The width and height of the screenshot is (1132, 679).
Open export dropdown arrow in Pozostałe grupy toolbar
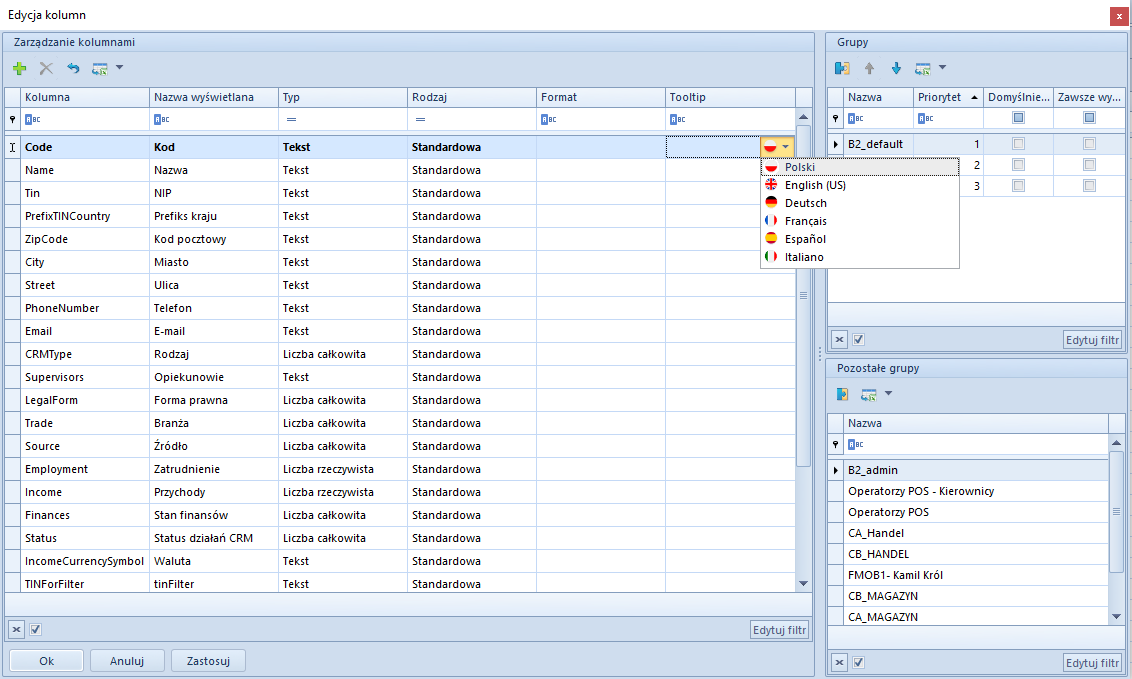pos(888,393)
